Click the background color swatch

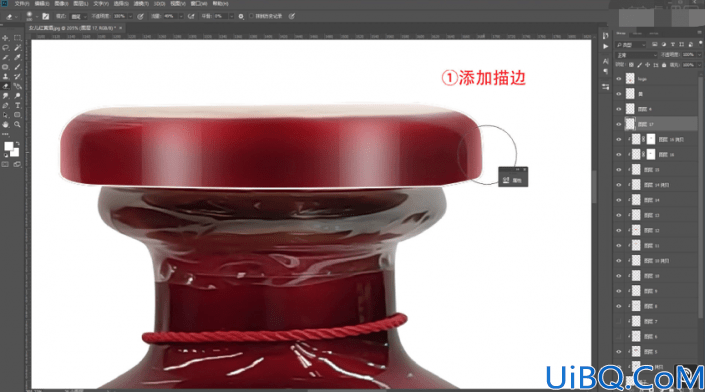(x=15, y=152)
